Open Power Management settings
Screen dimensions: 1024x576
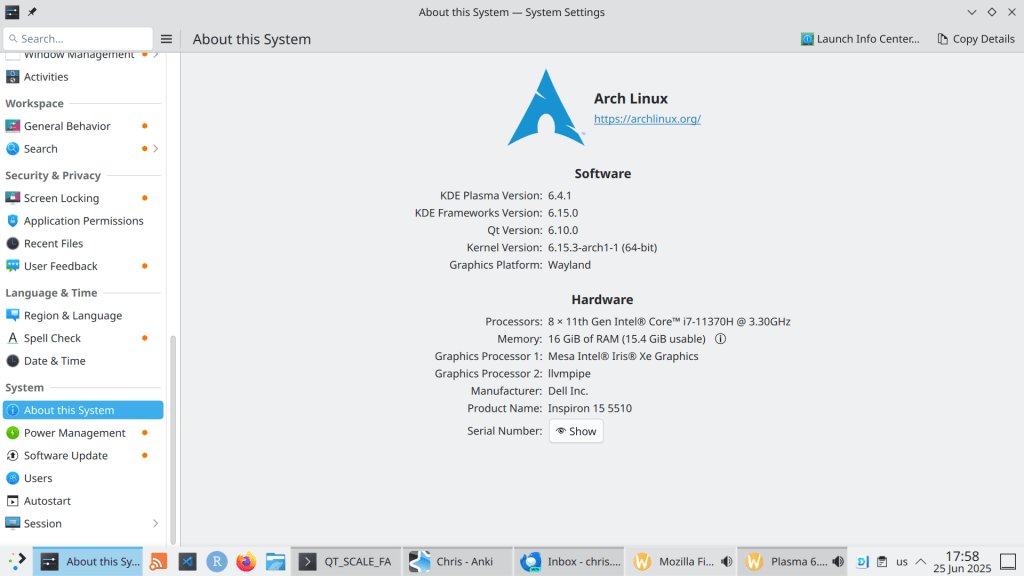coord(75,433)
